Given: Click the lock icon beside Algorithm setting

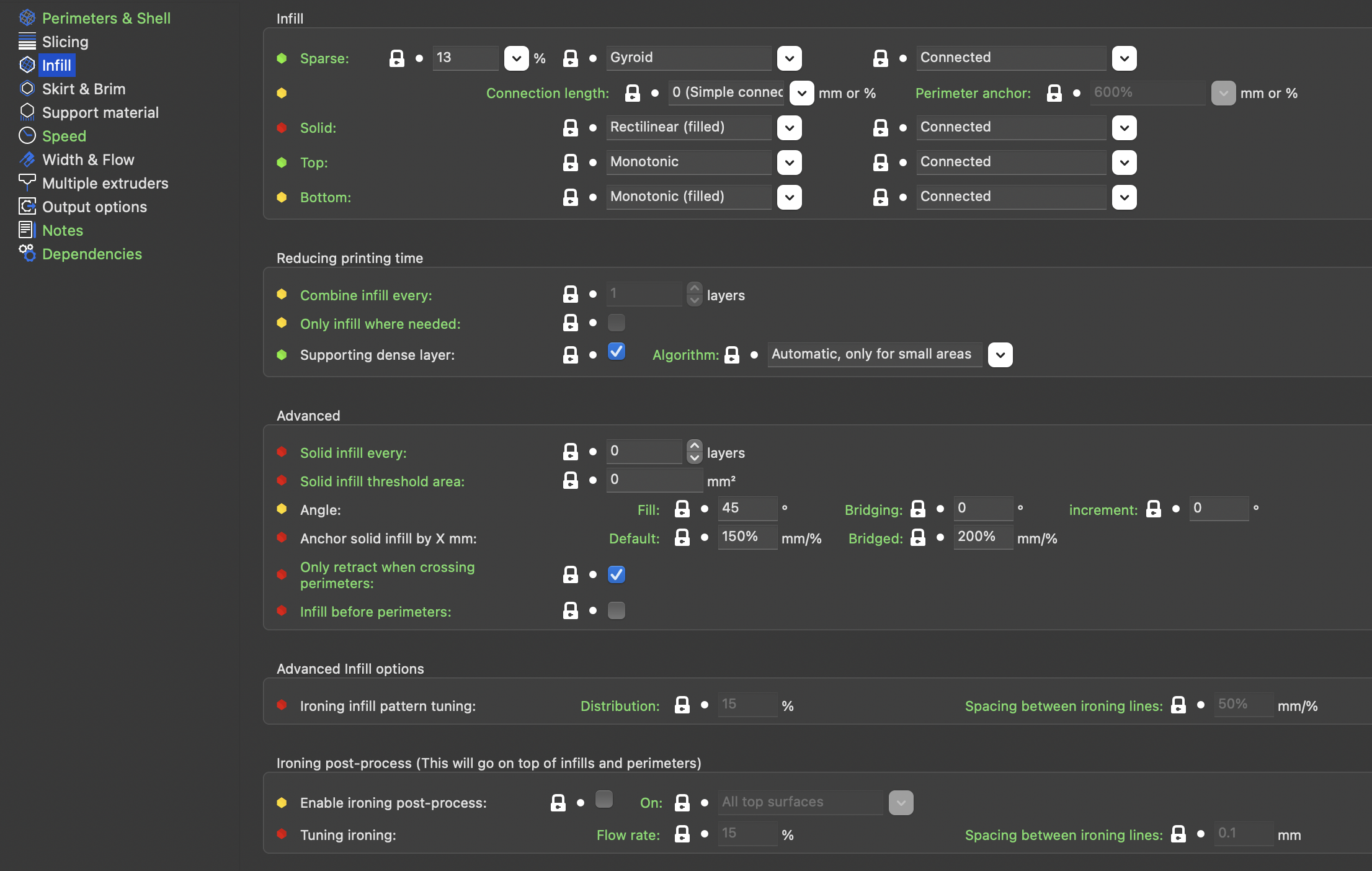Looking at the screenshot, I should pos(732,355).
